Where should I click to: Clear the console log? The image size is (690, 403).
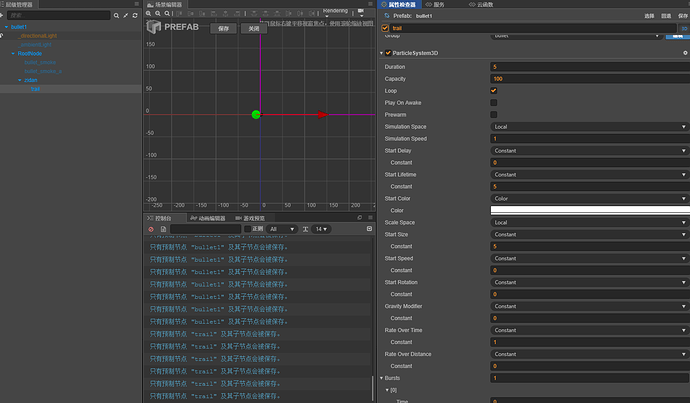click(x=151, y=229)
